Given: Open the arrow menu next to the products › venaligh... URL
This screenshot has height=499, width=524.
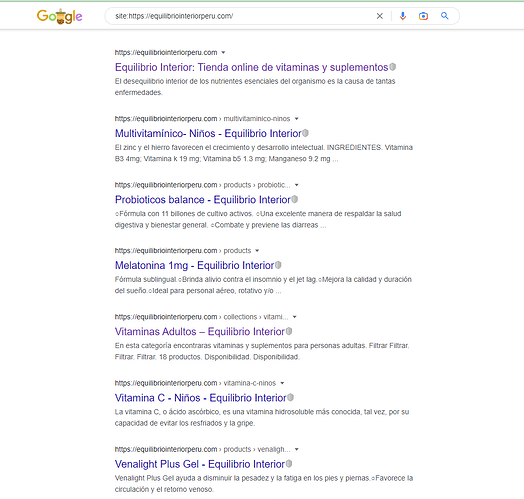Looking at the screenshot, I should point(296,449).
